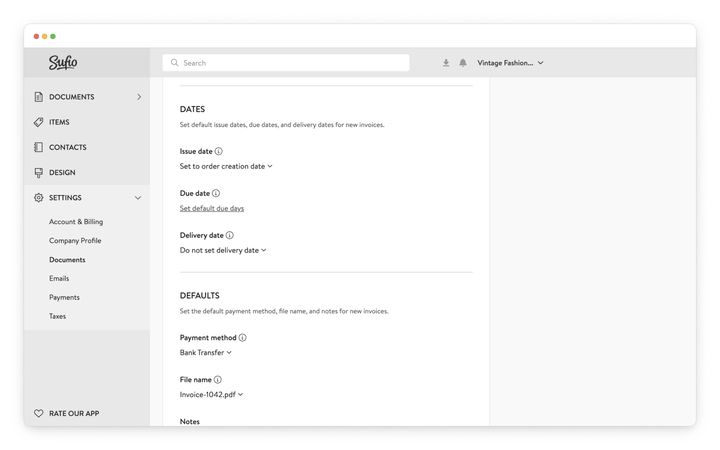
Task: Open the Documents settings subpage
Action: coord(67,260)
